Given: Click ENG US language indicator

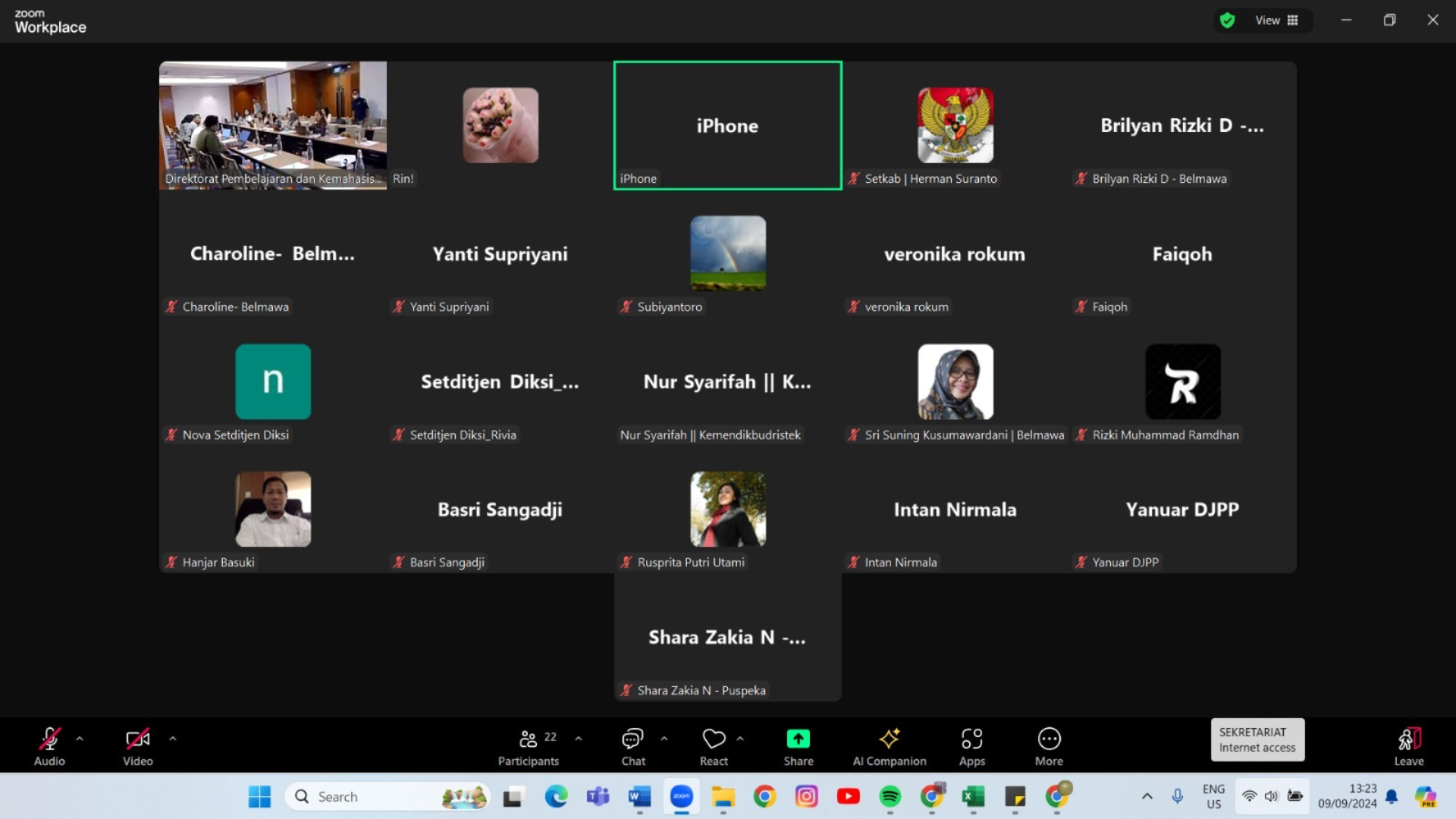Looking at the screenshot, I should 1213,796.
